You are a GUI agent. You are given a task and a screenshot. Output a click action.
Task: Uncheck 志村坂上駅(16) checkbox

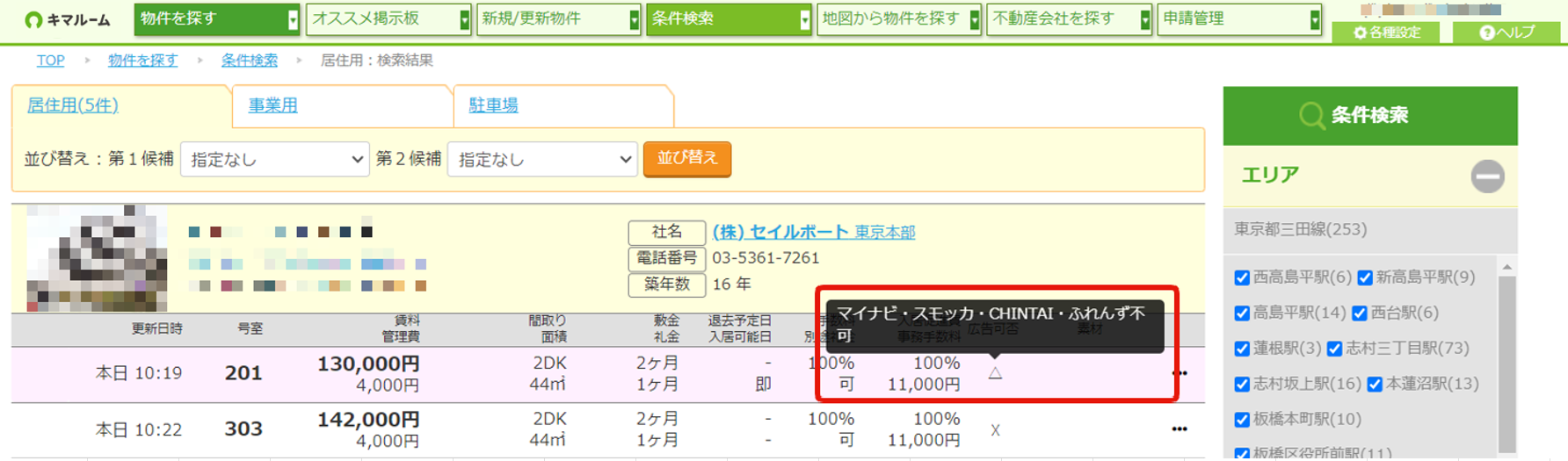point(1242,385)
